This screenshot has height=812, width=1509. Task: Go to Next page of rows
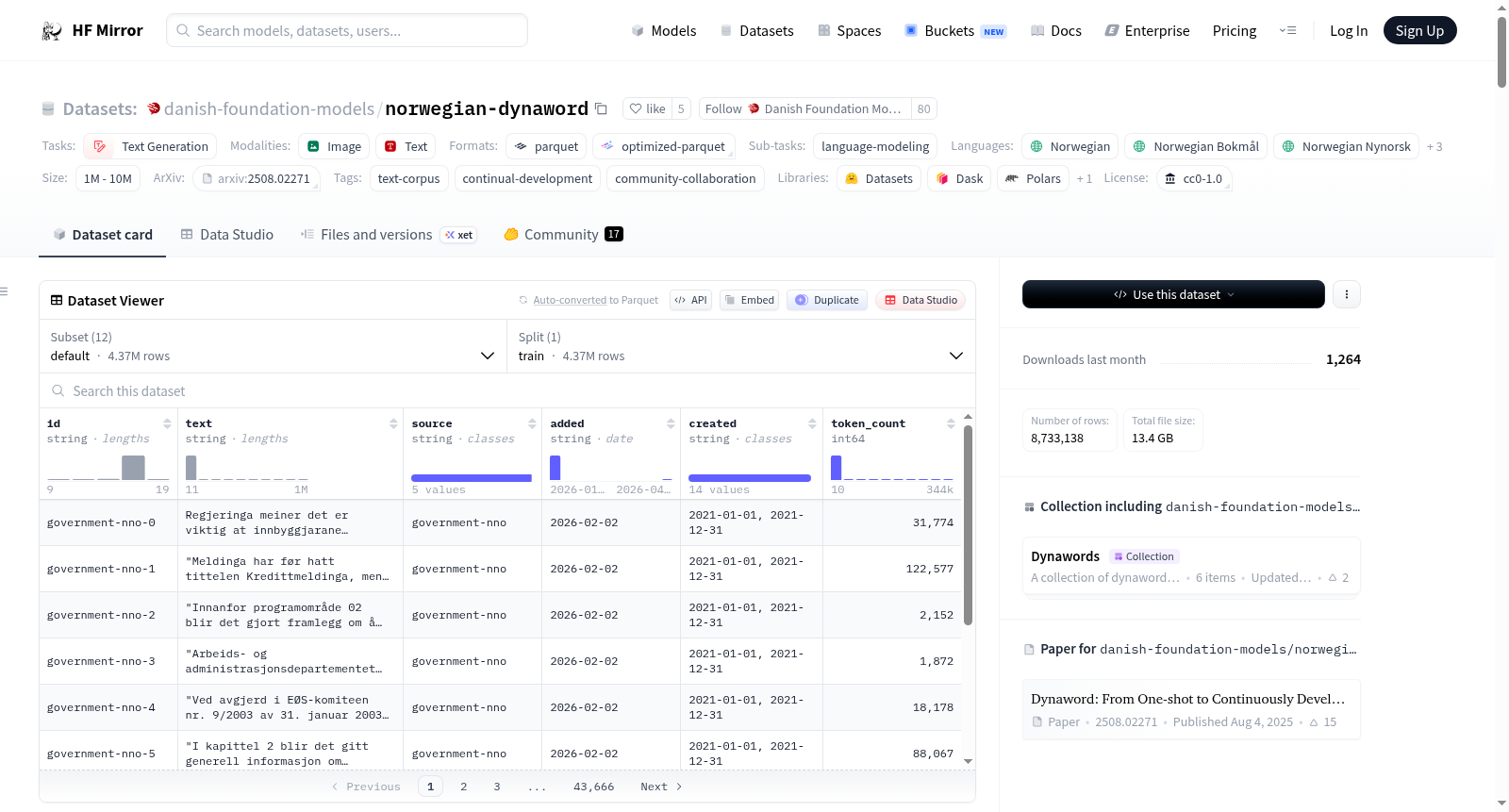click(661, 787)
